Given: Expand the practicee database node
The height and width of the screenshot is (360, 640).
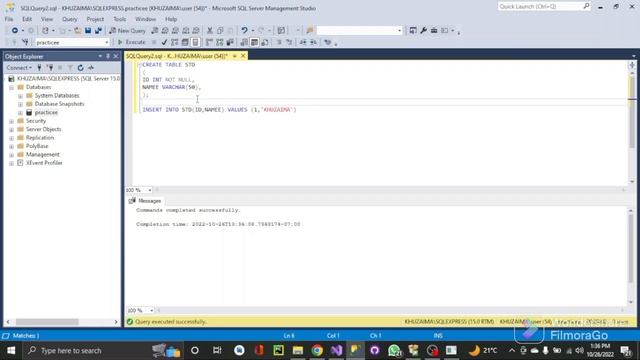Looking at the screenshot, I should [x=20, y=113].
